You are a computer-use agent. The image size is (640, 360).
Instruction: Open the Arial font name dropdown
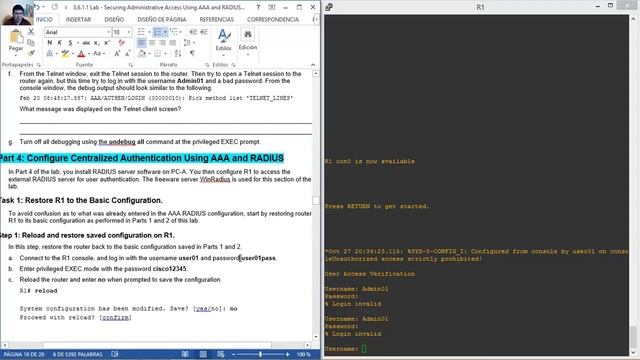tap(109, 32)
